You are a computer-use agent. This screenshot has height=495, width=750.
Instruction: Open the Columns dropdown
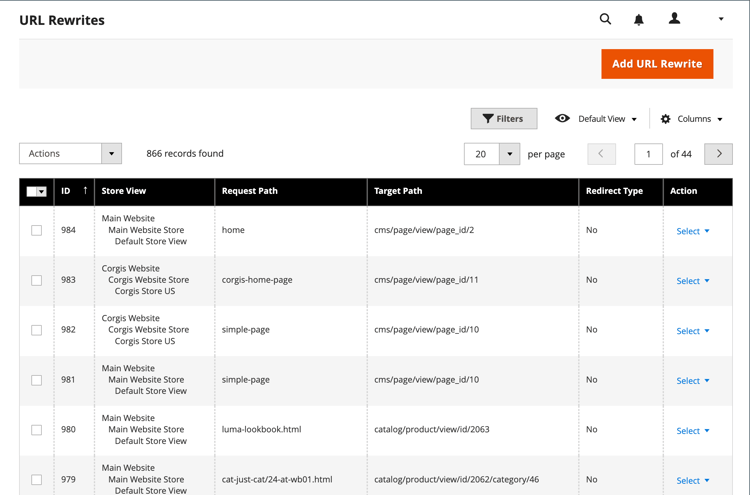700,119
